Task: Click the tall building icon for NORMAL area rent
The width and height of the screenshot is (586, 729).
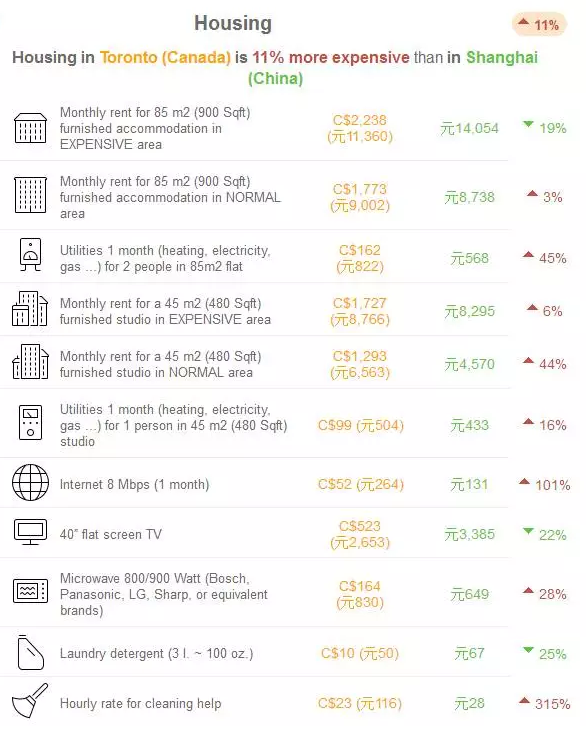Action: point(30,195)
